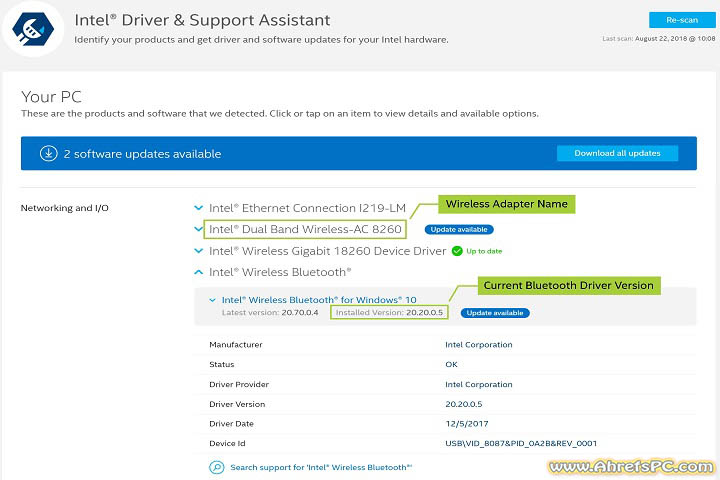Image resolution: width=720 pixels, height=480 pixels.
Task: Click Intel Corporation Manufacturer value
Action: 478,345
